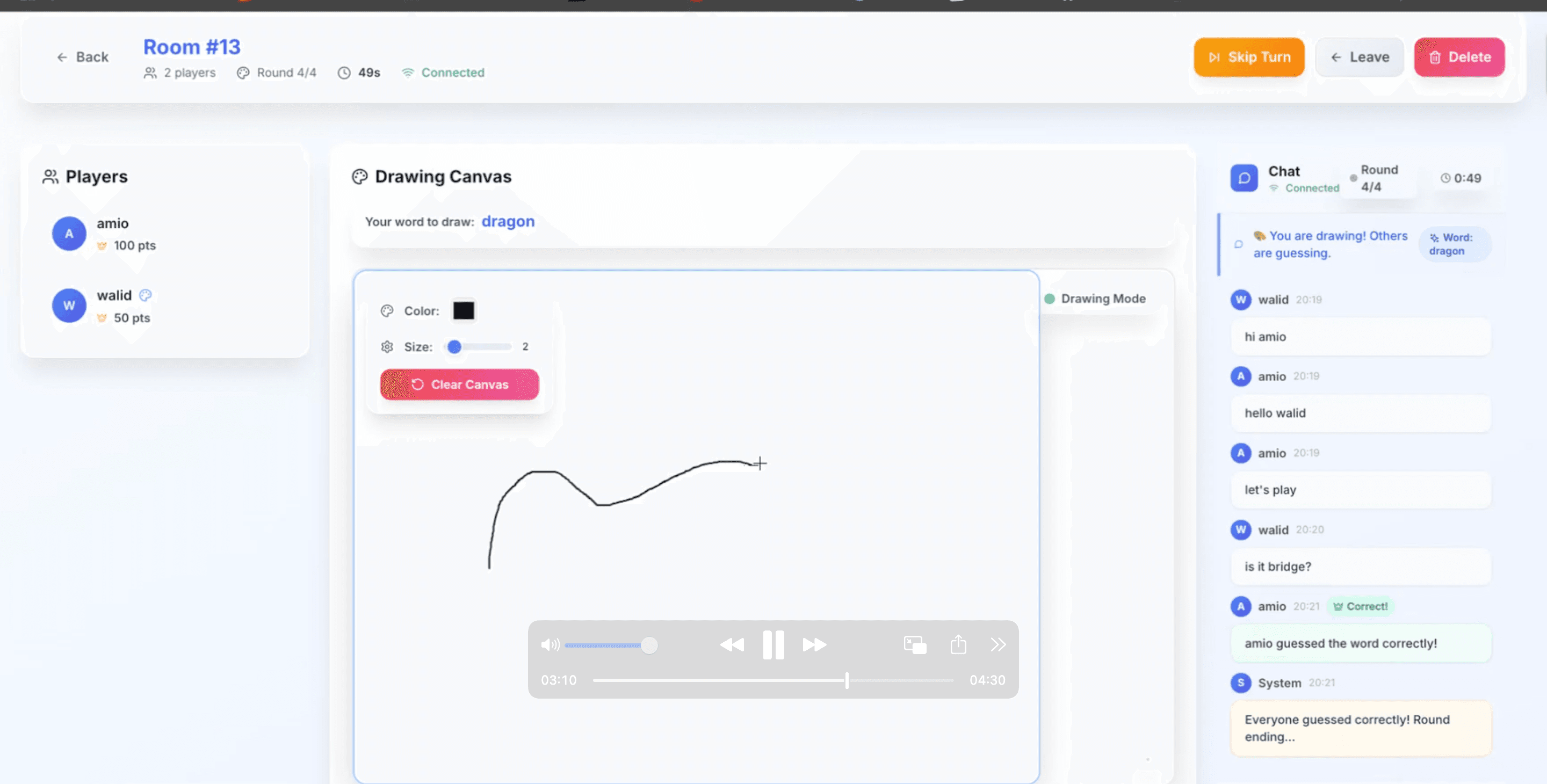This screenshot has height=784, width=1547.
Task: Click the Room #13 title
Action: pyautogui.click(x=192, y=47)
